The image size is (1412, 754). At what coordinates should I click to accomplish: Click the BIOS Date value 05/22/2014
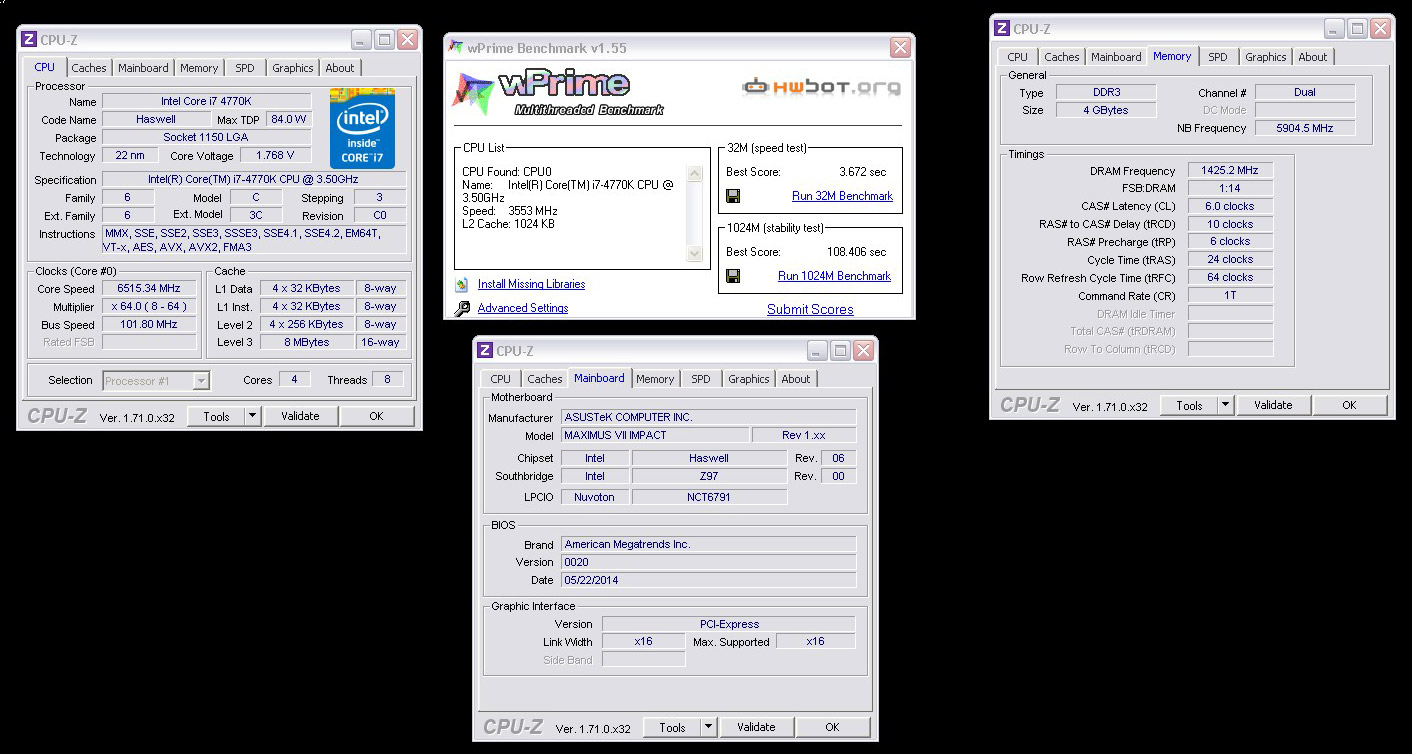coord(709,580)
